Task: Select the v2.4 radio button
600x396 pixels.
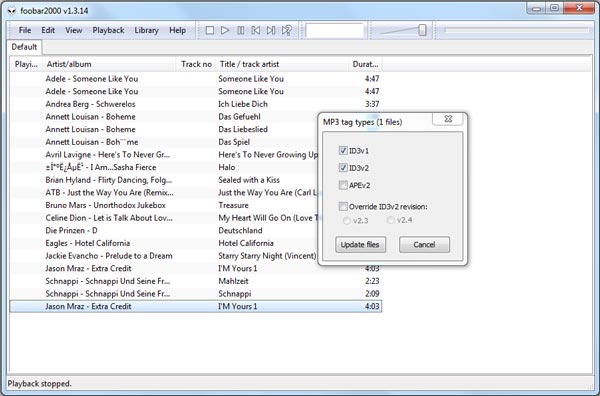Action: click(x=391, y=220)
